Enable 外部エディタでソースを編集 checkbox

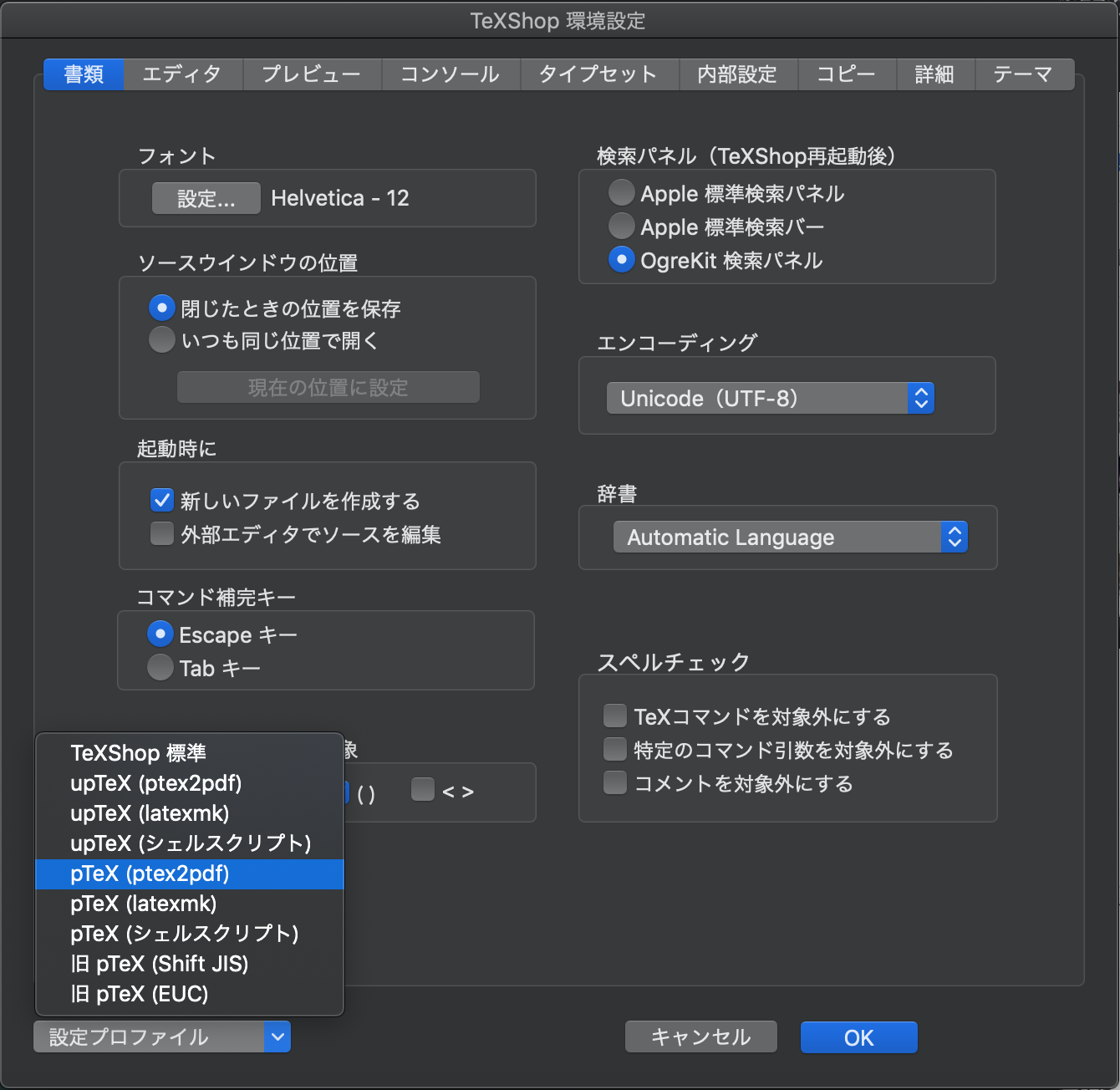pos(161,533)
